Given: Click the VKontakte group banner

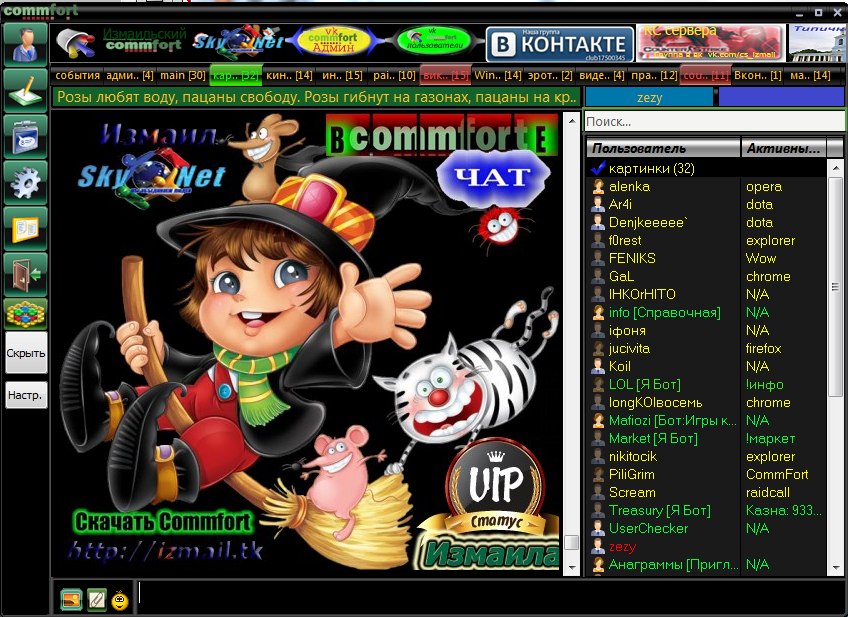Looking at the screenshot, I should point(560,44).
